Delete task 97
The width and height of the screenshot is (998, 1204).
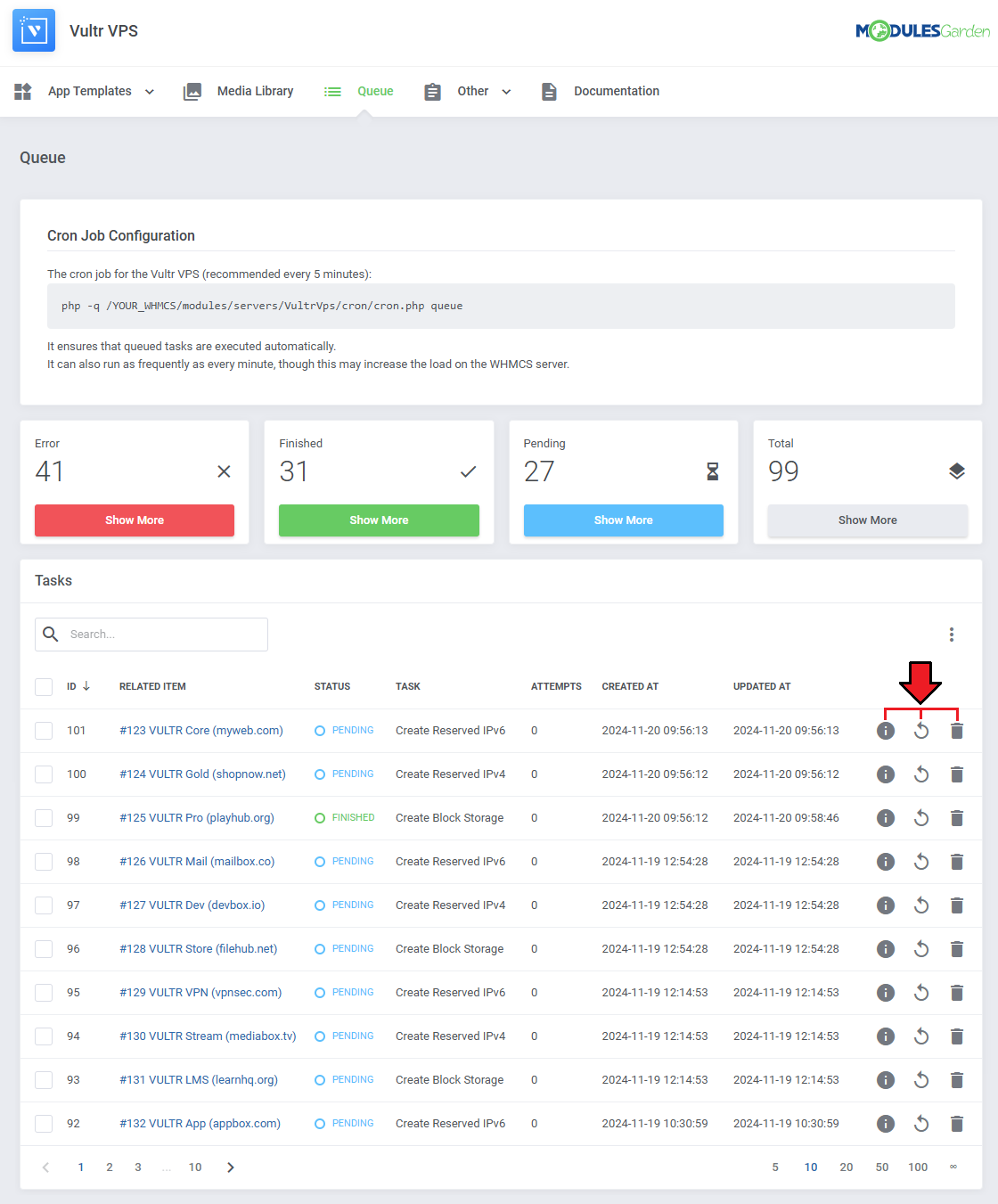957,905
